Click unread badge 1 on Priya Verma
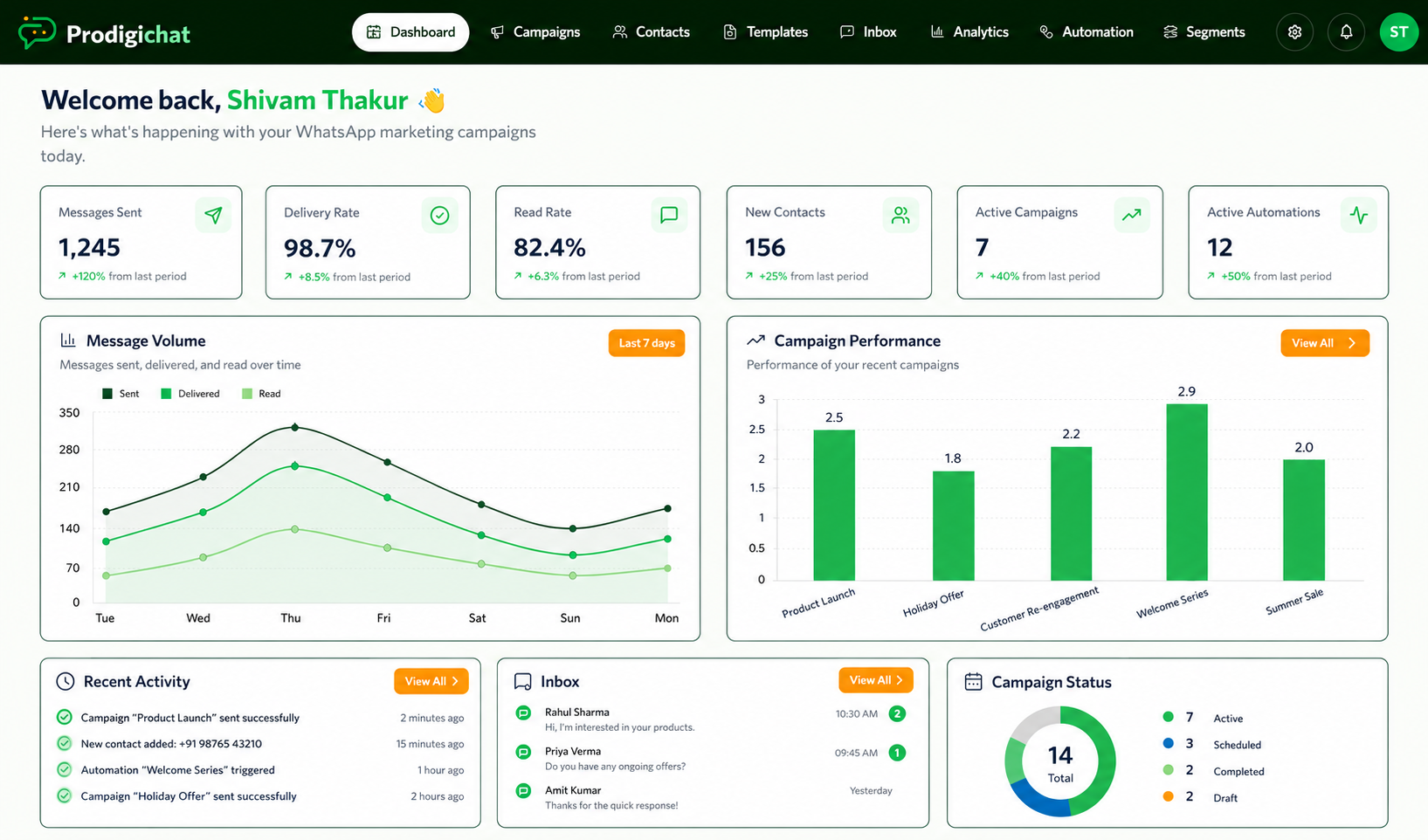Viewport: 1428px width, 840px height. point(897,753)
